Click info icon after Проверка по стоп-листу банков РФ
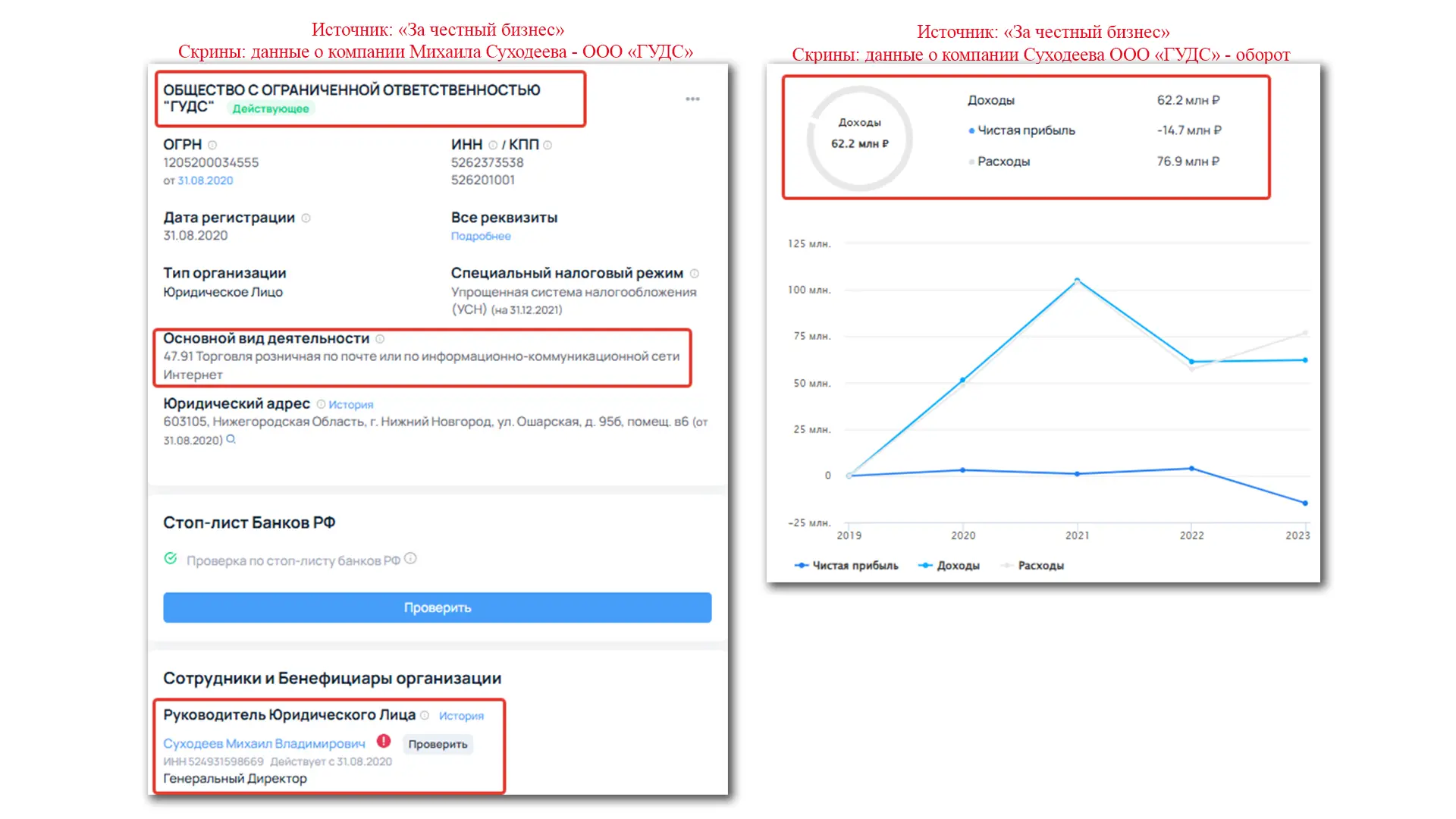Viewport: 1456px width, 819px height. [x=410, y=559]
